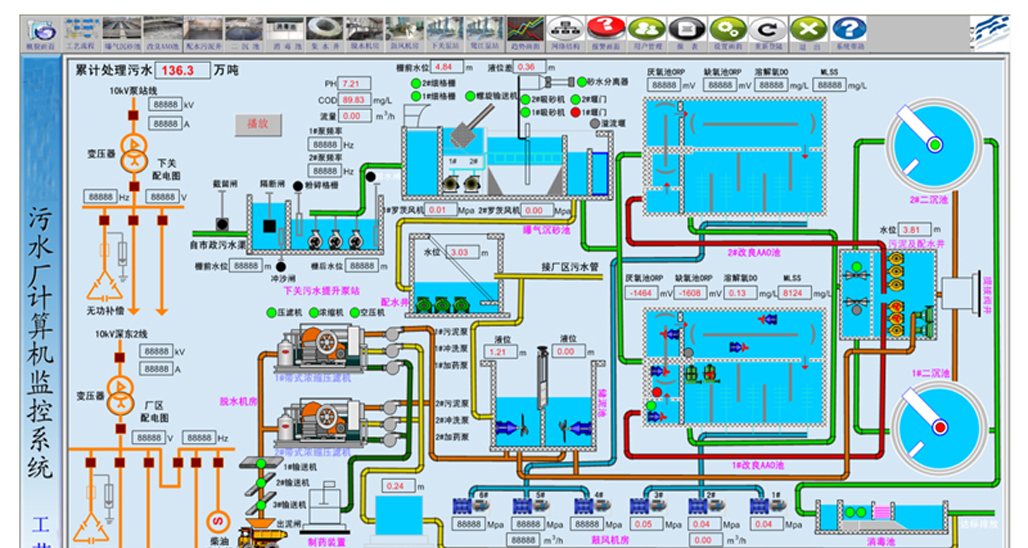Image resolution: width=1028 pixels, height=548 pixels.
Task: Click the 重新登陆 re-login arrow icon
Action: (768, 29)
